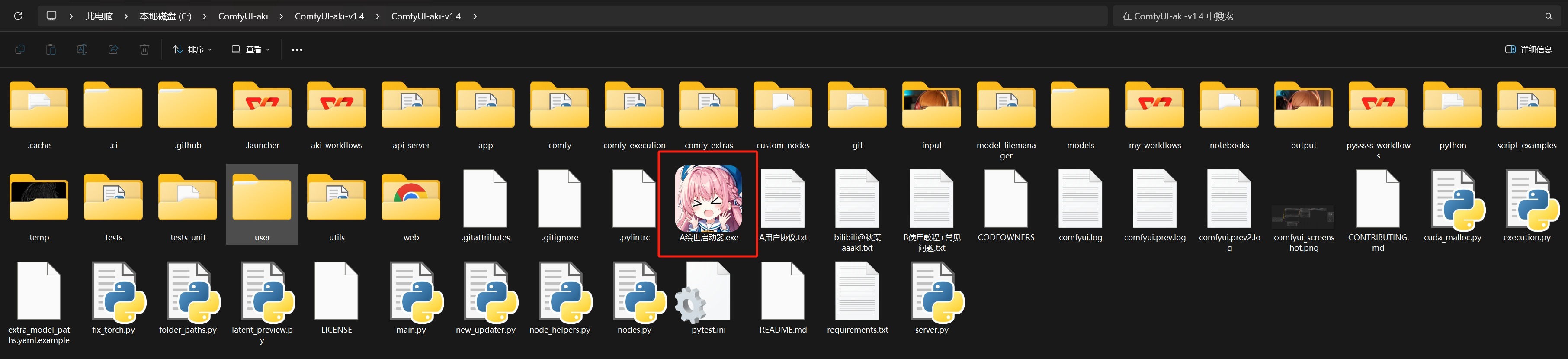Image resolution: width=1568 pixels, height=359 pixels.
Task: Select the main.py Python file
Action: (411, 298)
